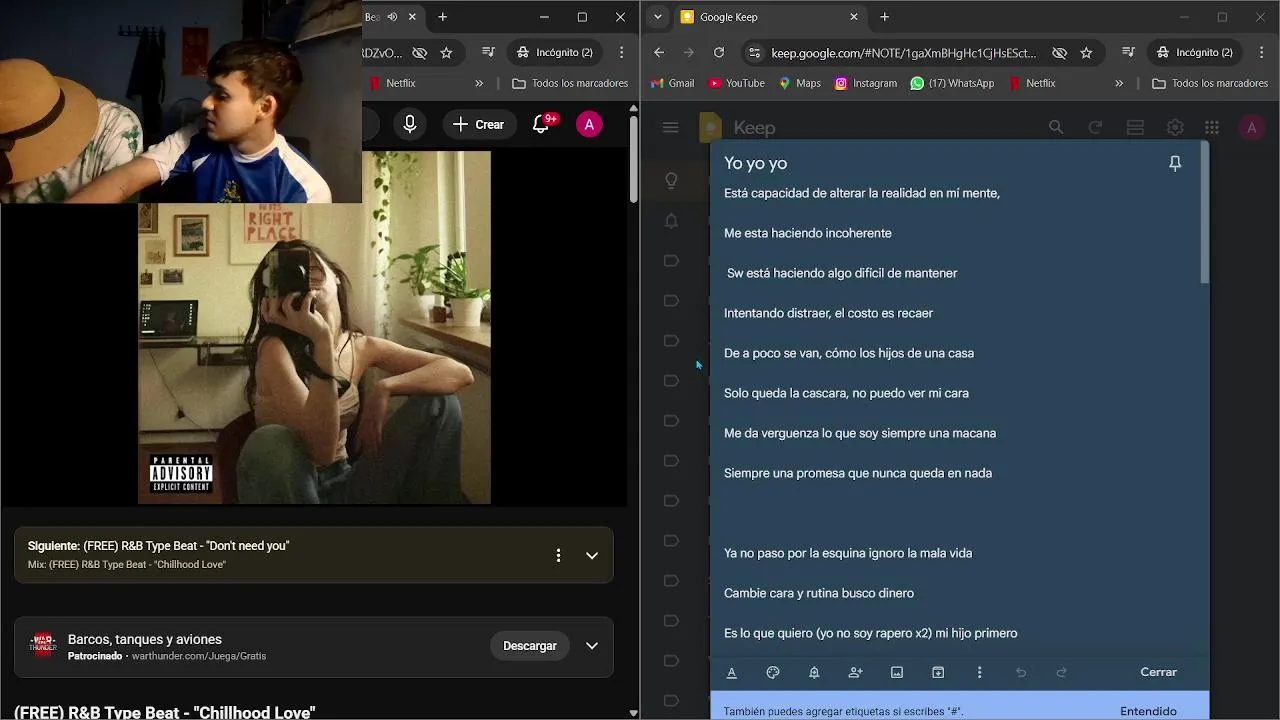Switch to the Google Keep tab
The height and width of the screenshot is (720, 1280).
pos(770,17)
